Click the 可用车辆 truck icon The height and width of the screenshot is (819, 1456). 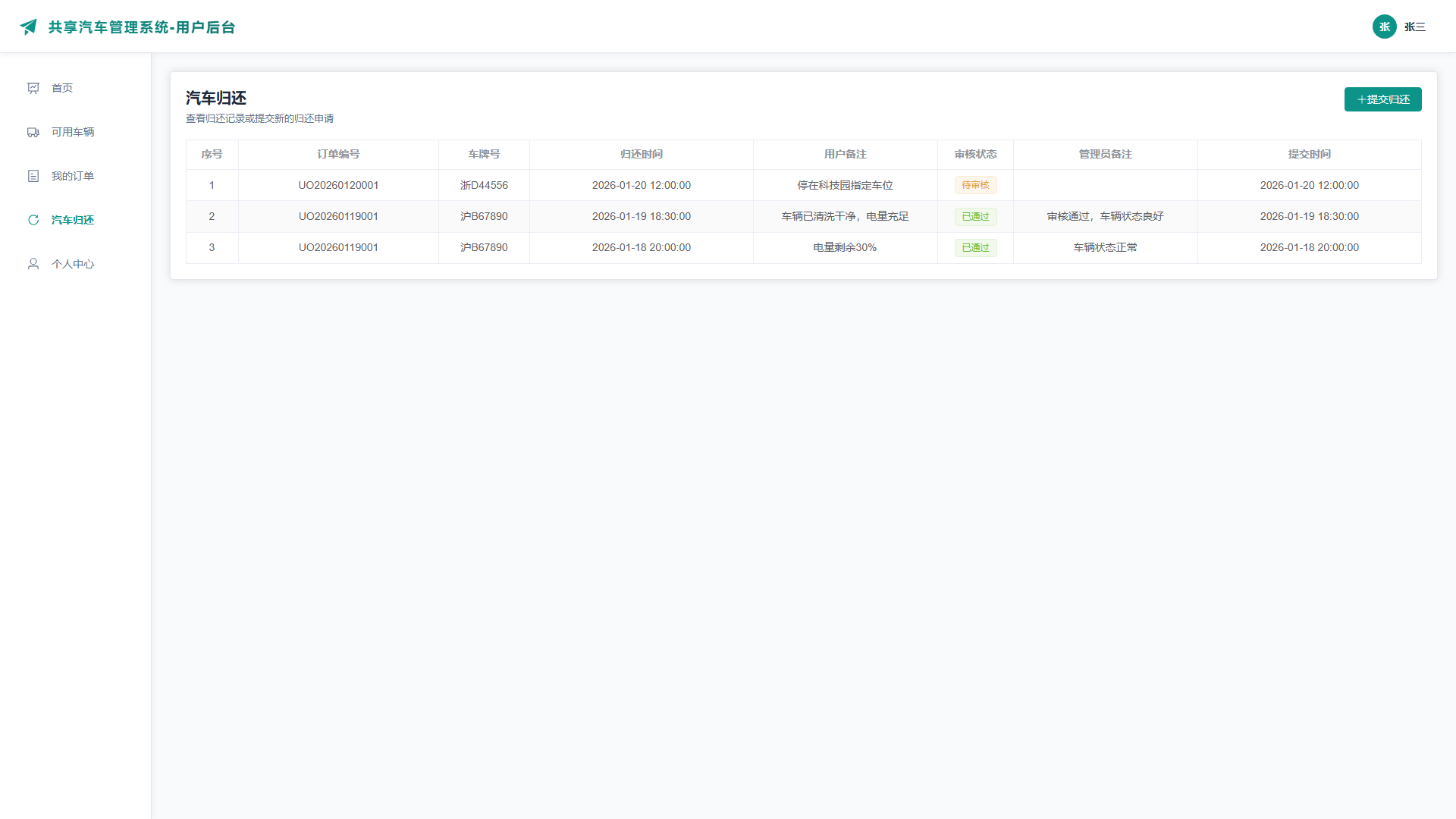tap(33, 132)
